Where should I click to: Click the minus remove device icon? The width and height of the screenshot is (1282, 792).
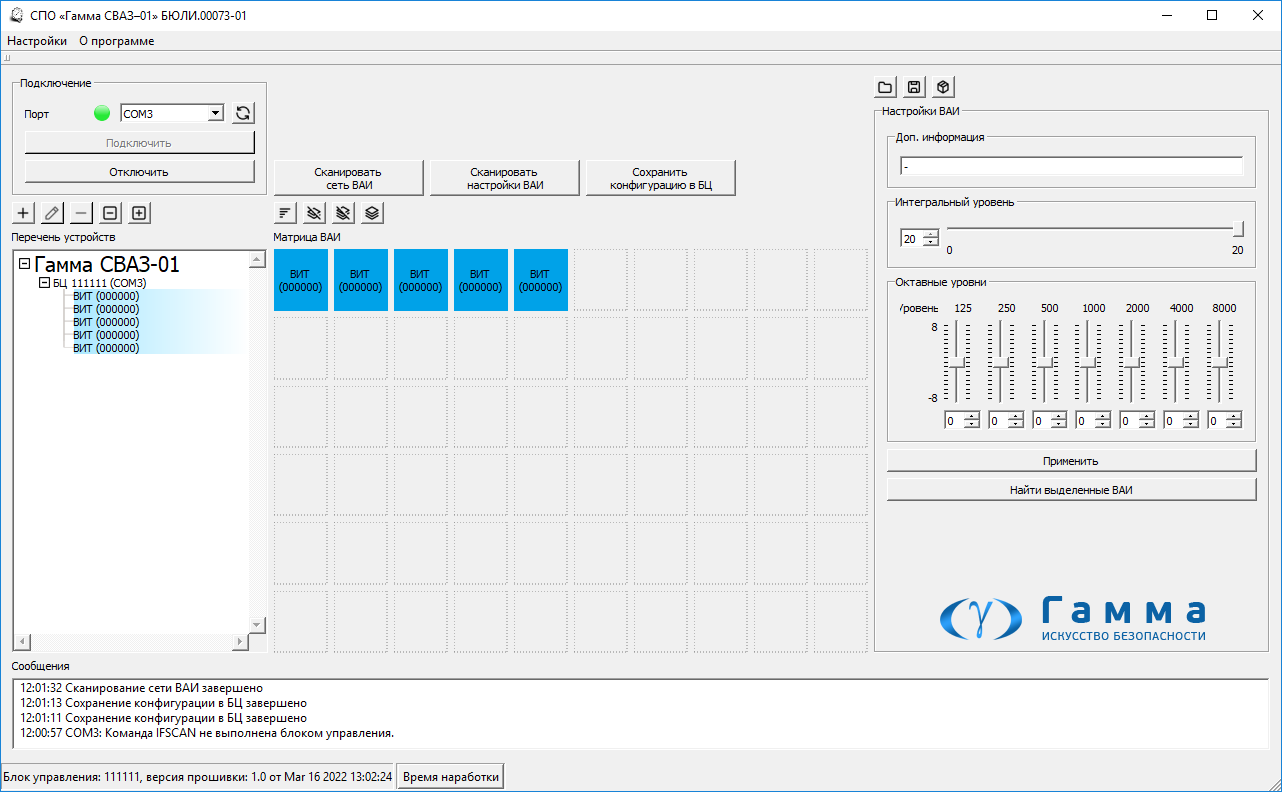82,213
